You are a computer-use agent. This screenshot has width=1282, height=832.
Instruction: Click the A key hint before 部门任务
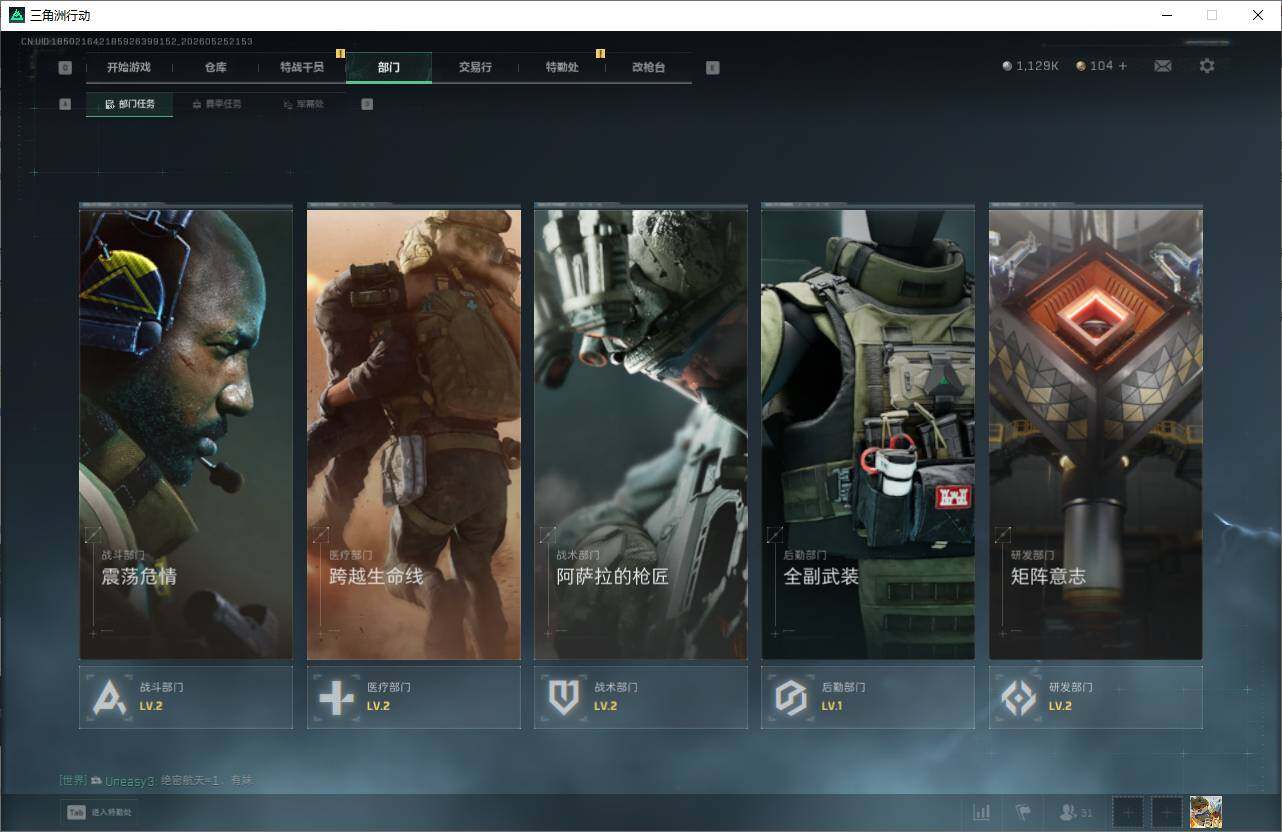[65, 104]
